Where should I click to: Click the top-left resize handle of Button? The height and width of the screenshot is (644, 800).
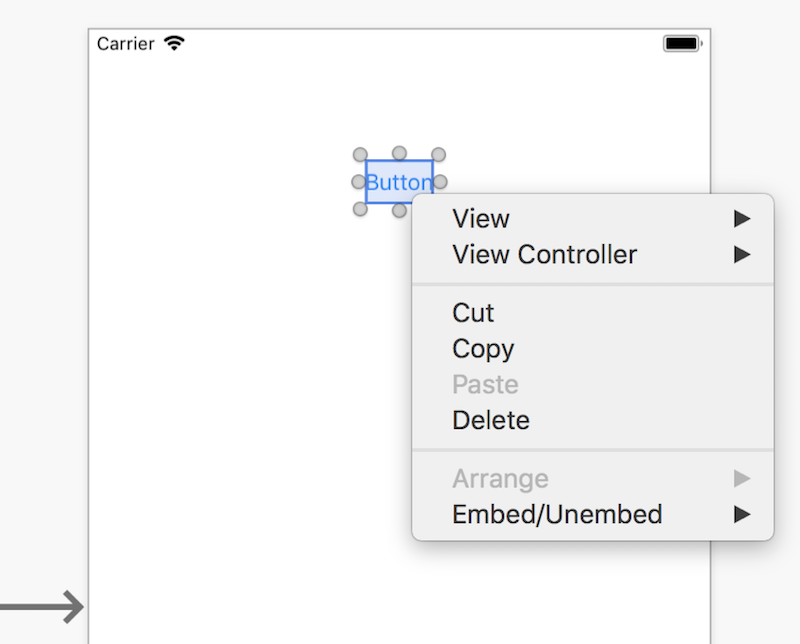[360, 154]
